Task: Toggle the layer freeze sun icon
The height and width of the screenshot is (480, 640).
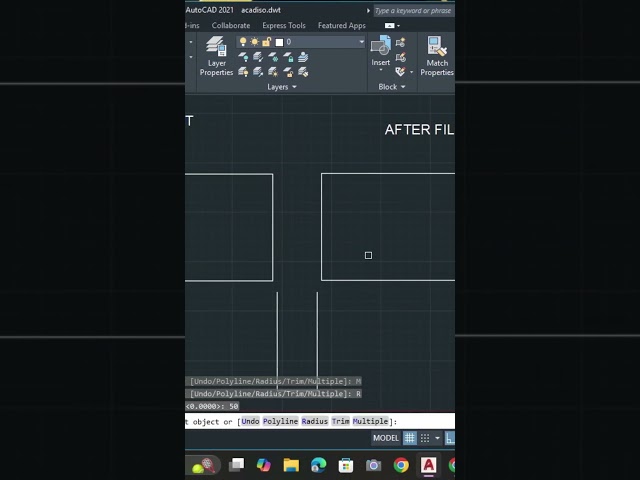Action: (254, 42)
